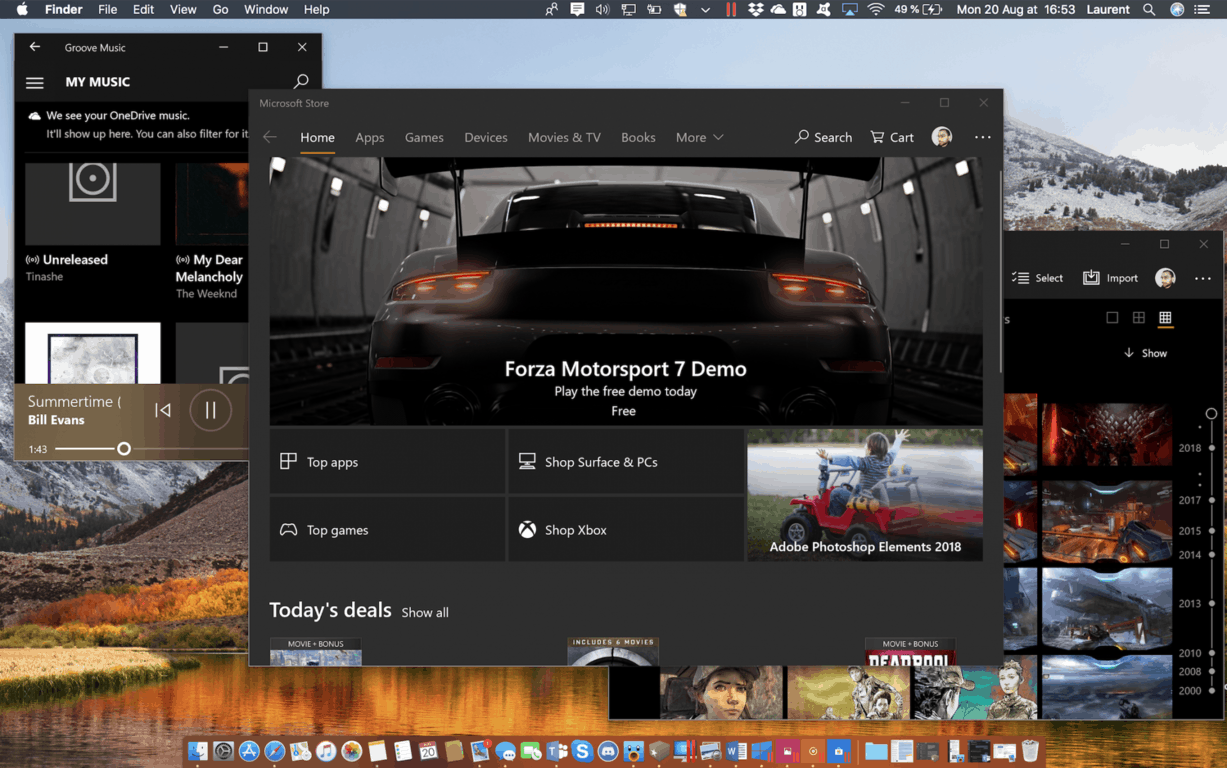
Task: Switch Photos to small grid view
Action: click(x=1165, y=318)
